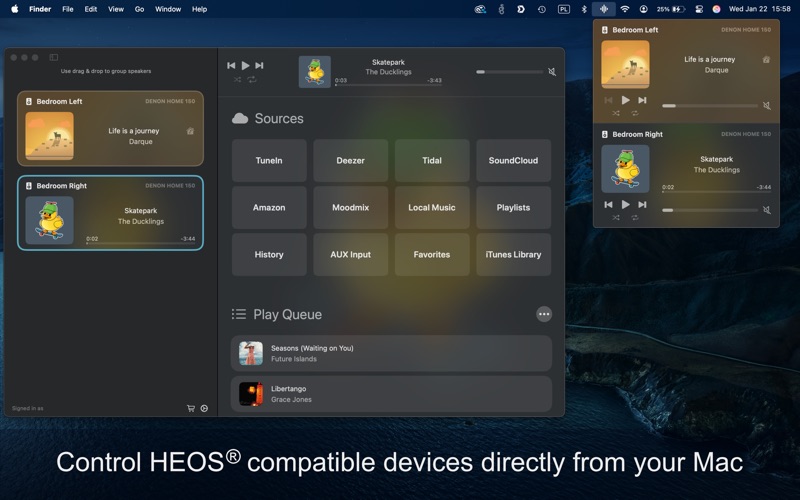Click previous track for Bedroom Right in popup
The width and height of the screenshot is (800, 500).
608,205
